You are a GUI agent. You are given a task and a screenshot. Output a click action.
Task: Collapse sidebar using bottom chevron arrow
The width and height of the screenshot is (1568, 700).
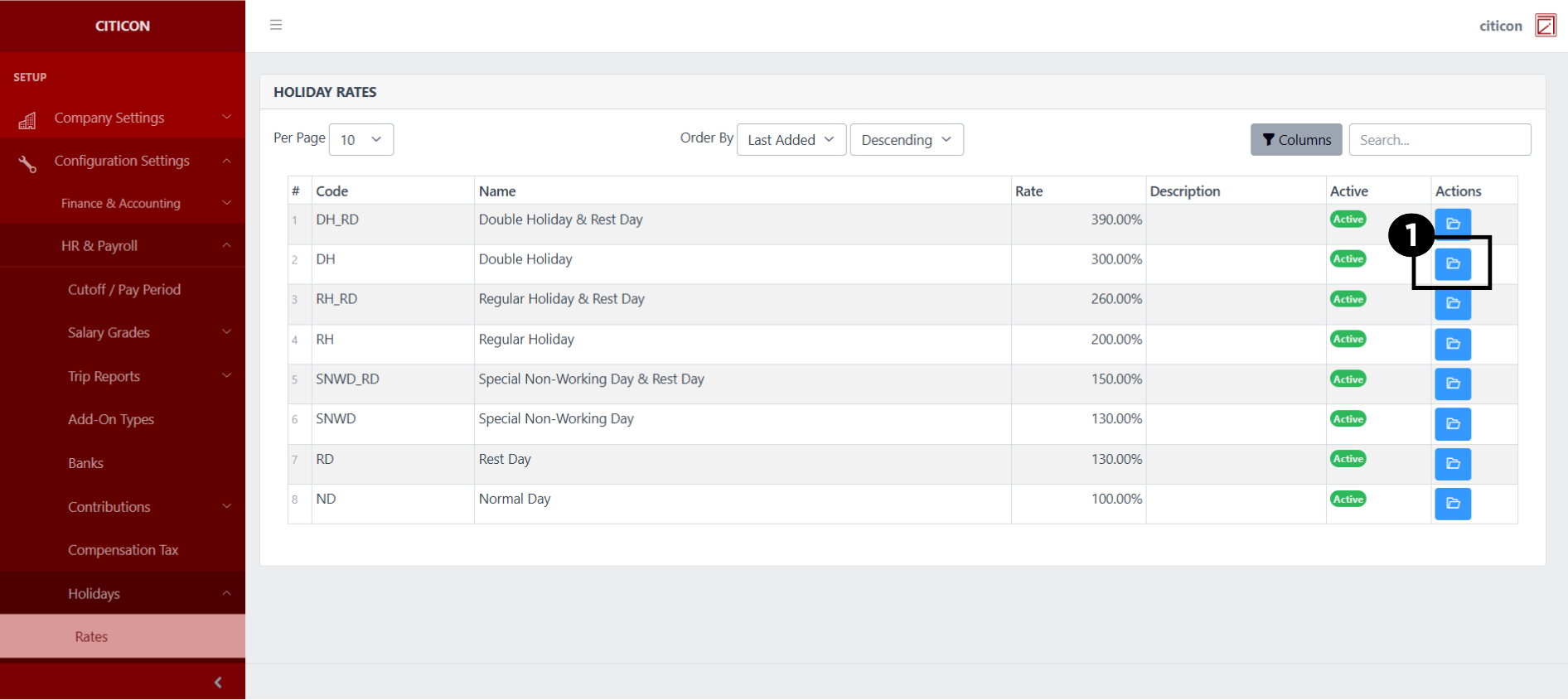click(218, 683)
